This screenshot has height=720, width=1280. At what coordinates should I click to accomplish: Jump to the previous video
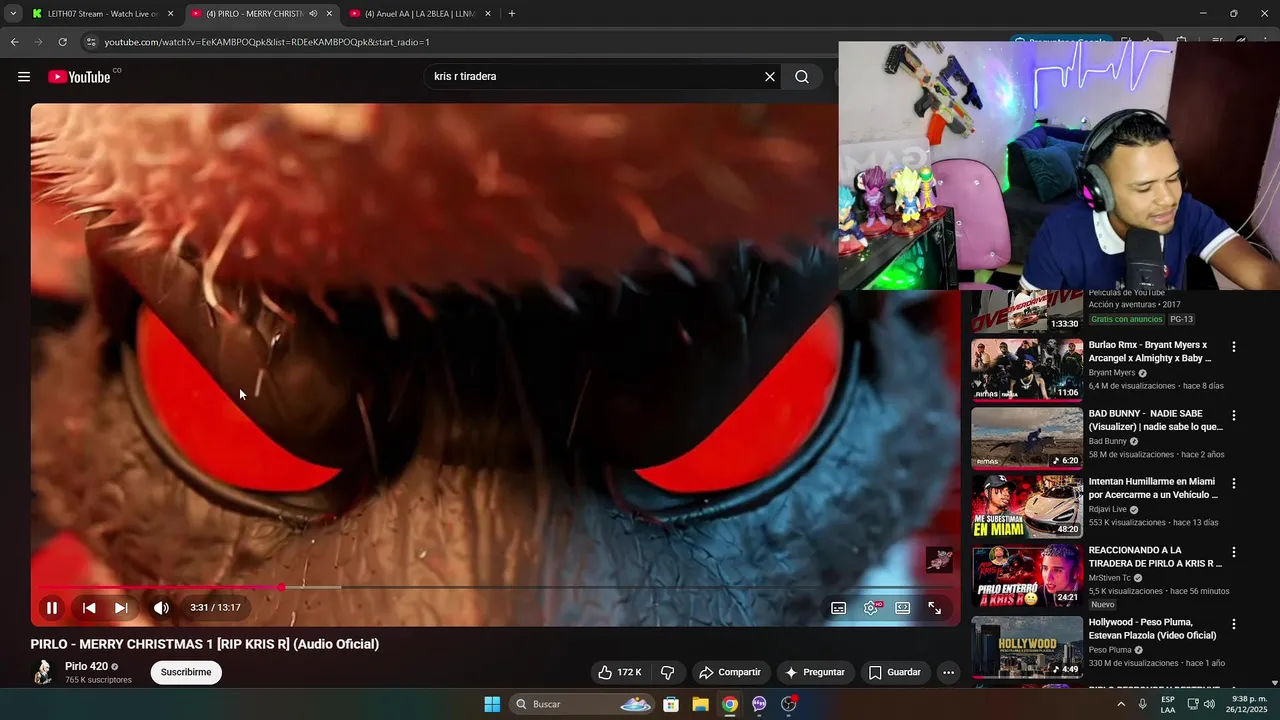(89, 608)
